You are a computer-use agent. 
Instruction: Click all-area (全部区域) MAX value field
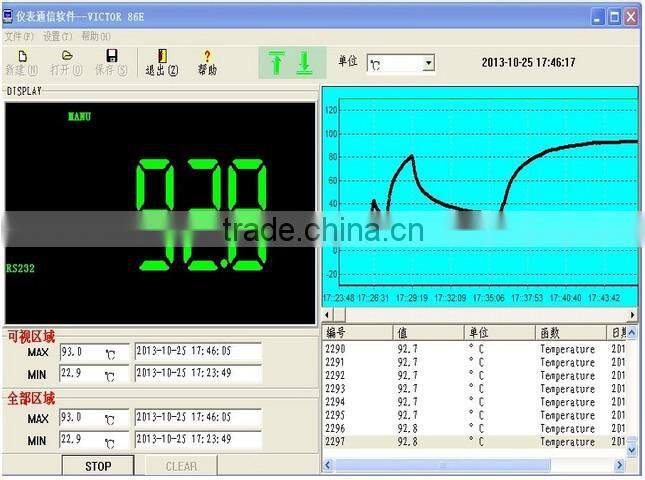(94, 418)
